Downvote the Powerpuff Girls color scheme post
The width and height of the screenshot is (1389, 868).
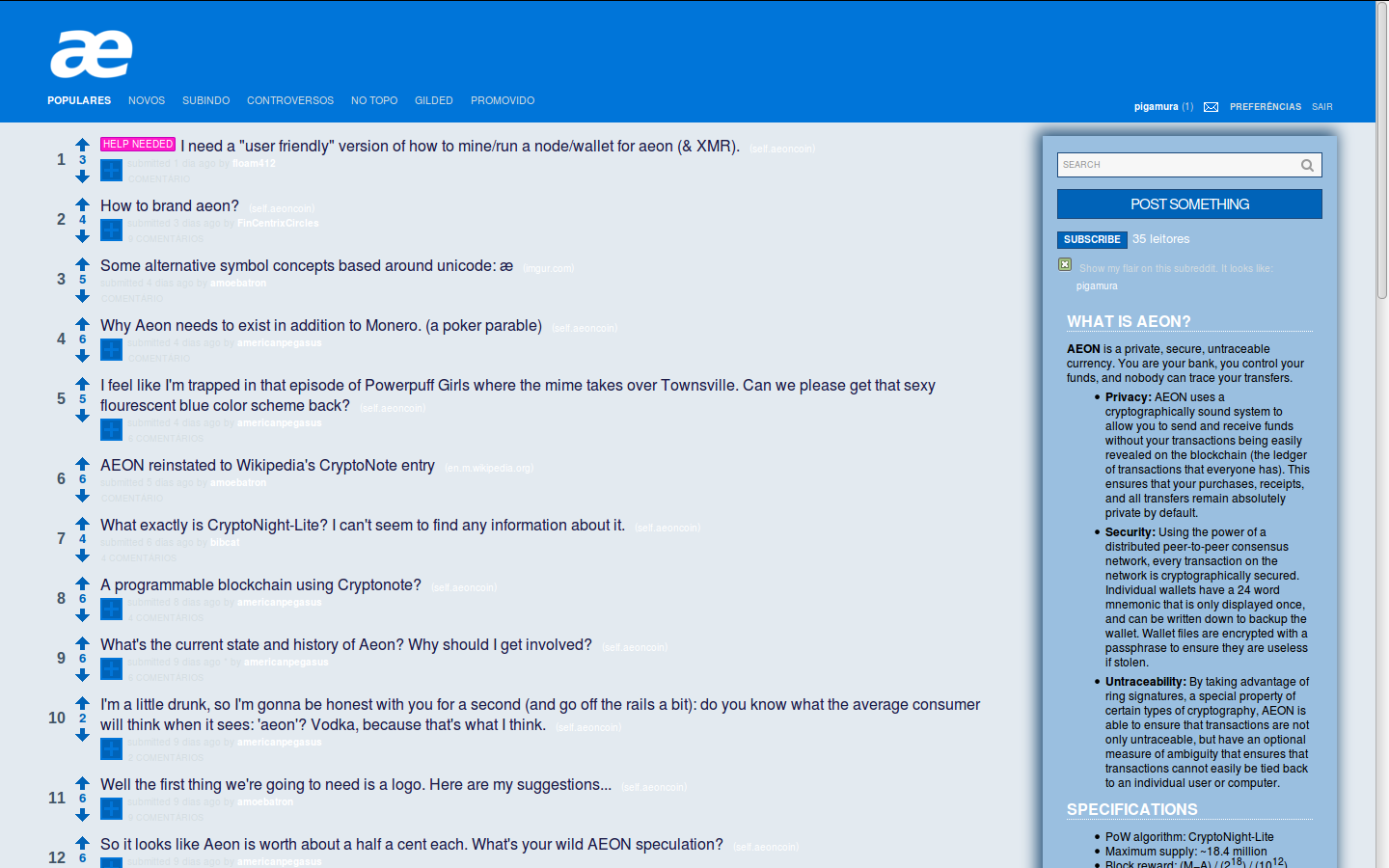83,415
